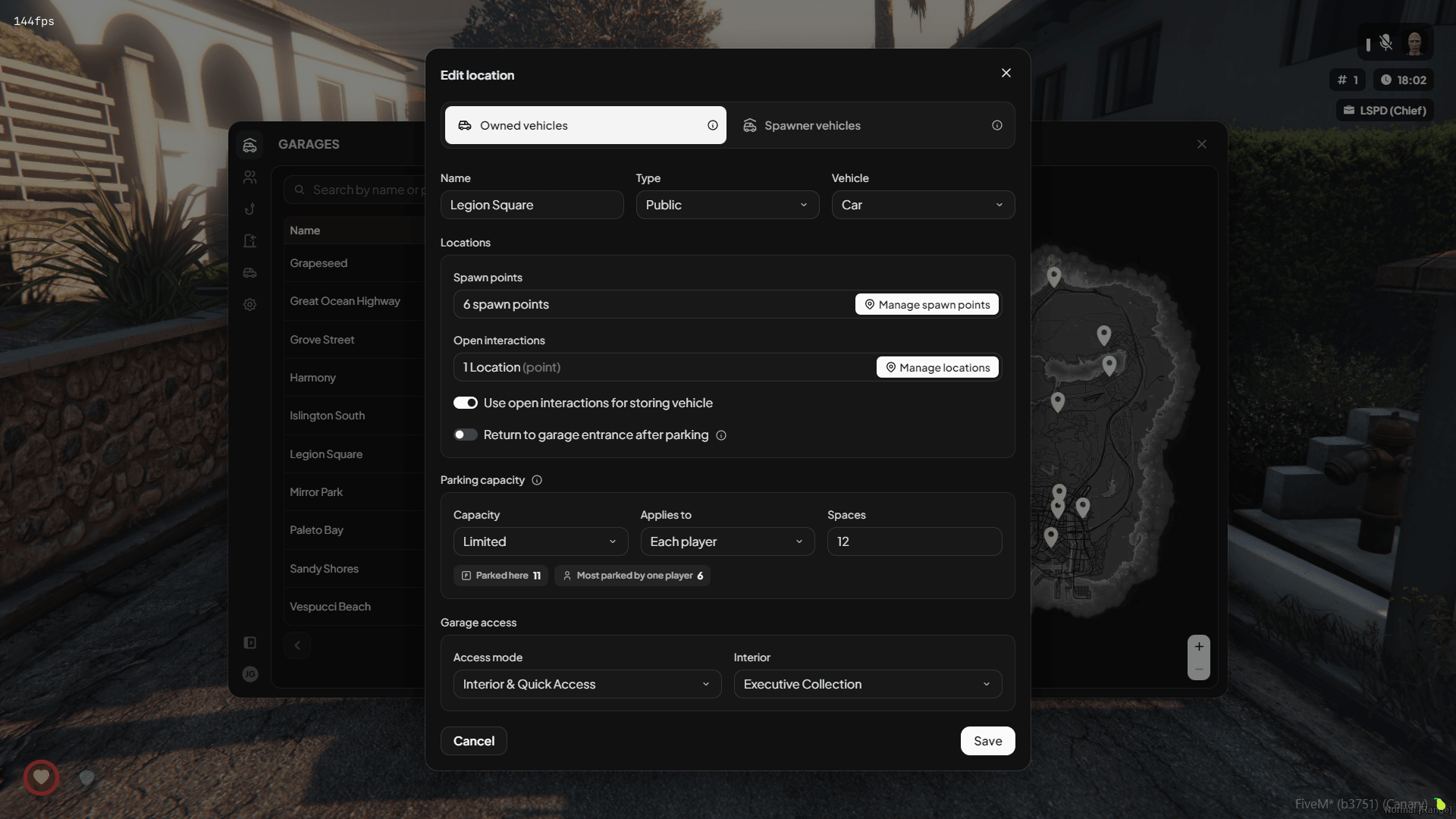This screenshot has height=819, width=1456.
Task: Click Most parked by one player badge
Action: pos(632,576)
